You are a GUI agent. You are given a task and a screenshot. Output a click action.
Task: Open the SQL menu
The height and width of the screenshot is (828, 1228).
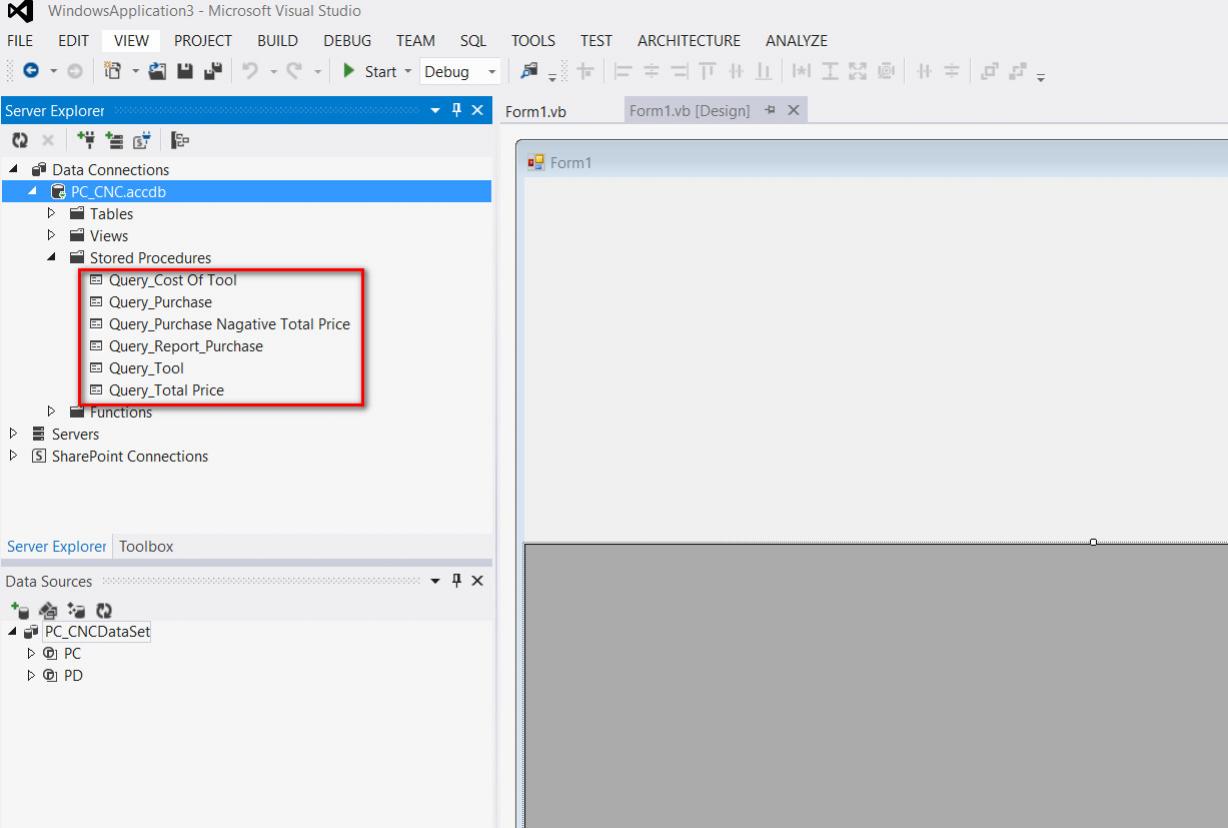[472, 41]
